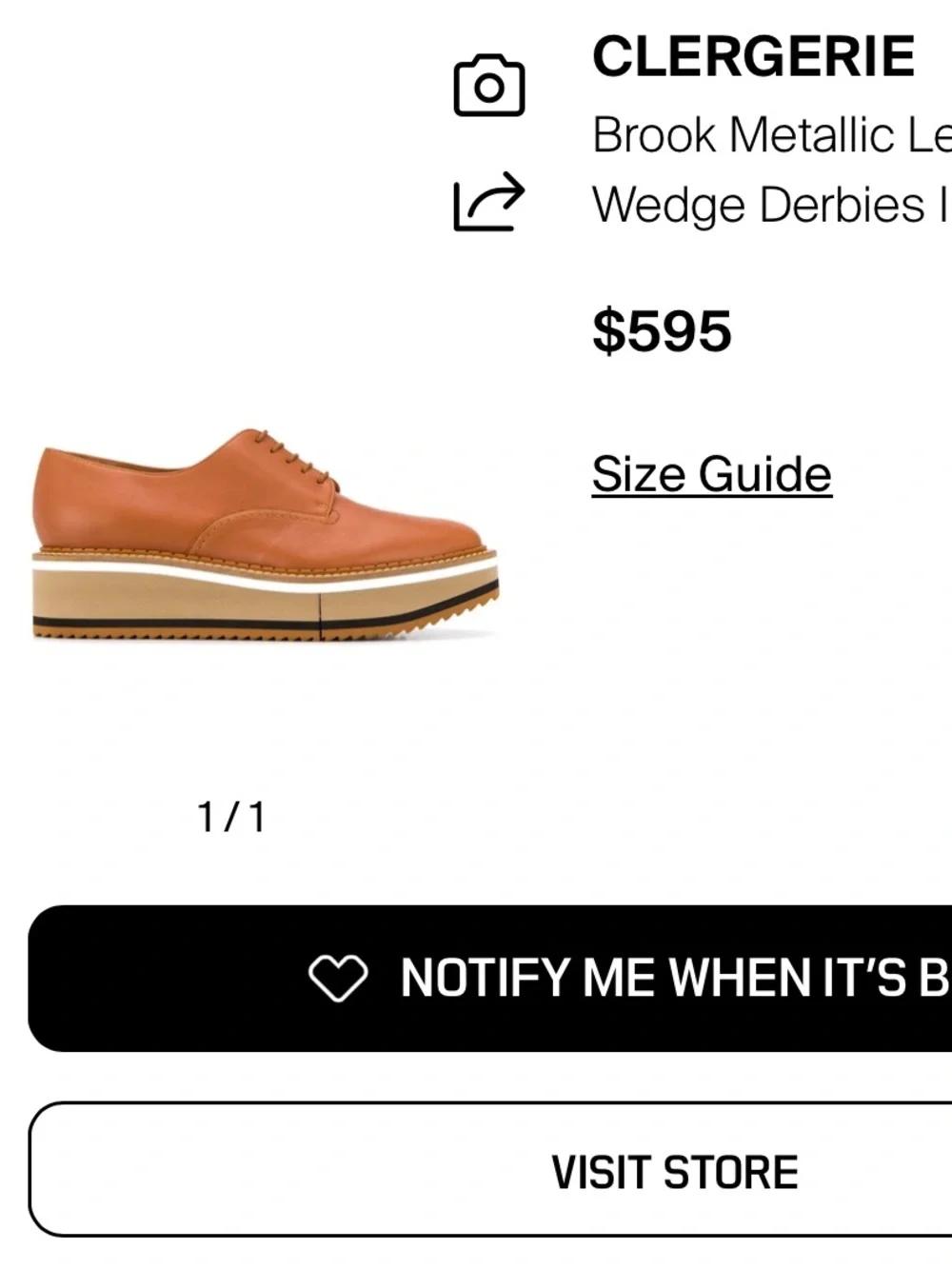View the tan platform derby shoe image
Viewport: 952px width, 1269px height.
pyautogui.click(x=266, y=535)
